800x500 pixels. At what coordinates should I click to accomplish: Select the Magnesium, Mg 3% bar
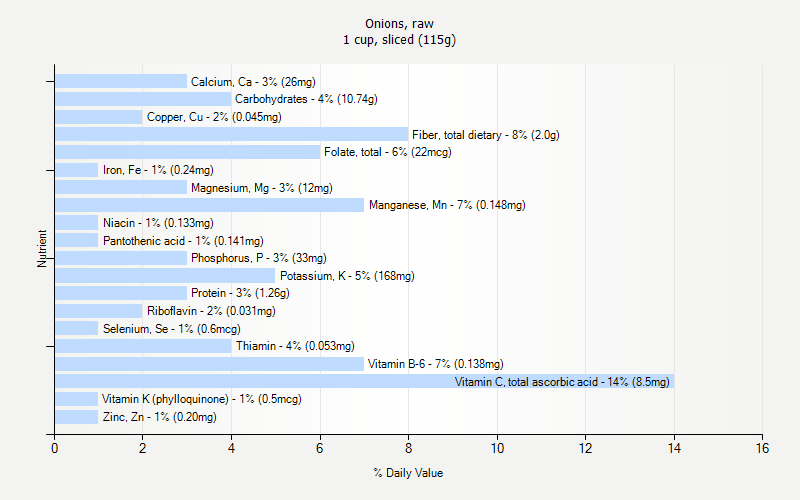tap(121, 187)
